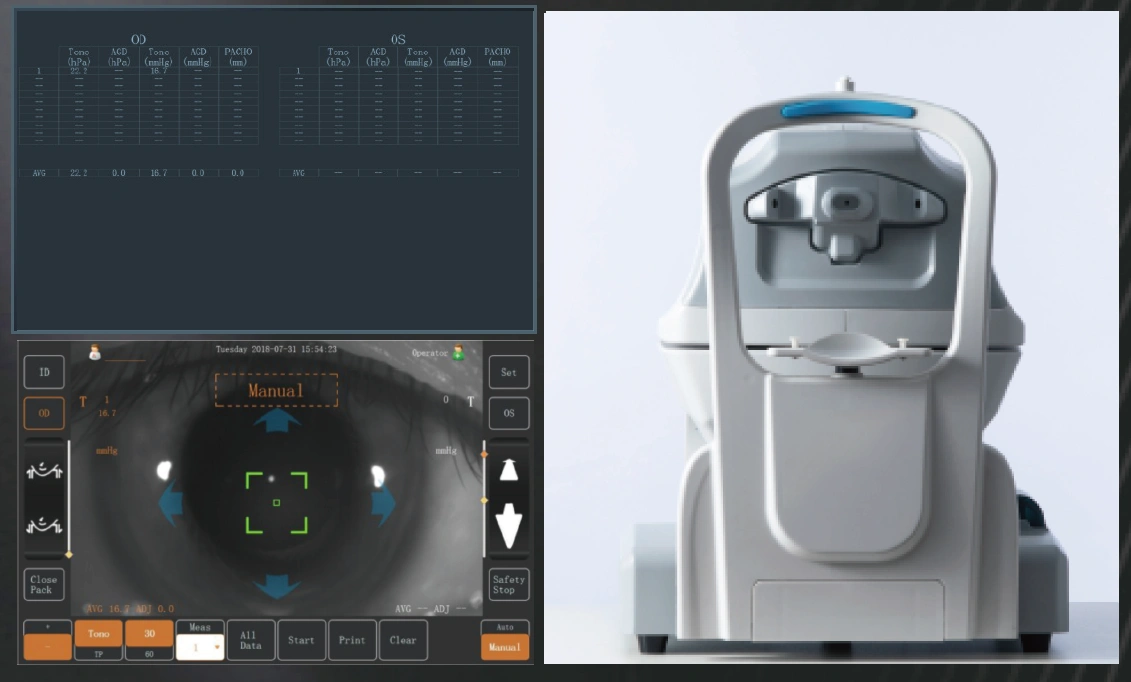Click the blue left alignment arrow
Viewport: 1131px width, 682px height.
[172, 500]
